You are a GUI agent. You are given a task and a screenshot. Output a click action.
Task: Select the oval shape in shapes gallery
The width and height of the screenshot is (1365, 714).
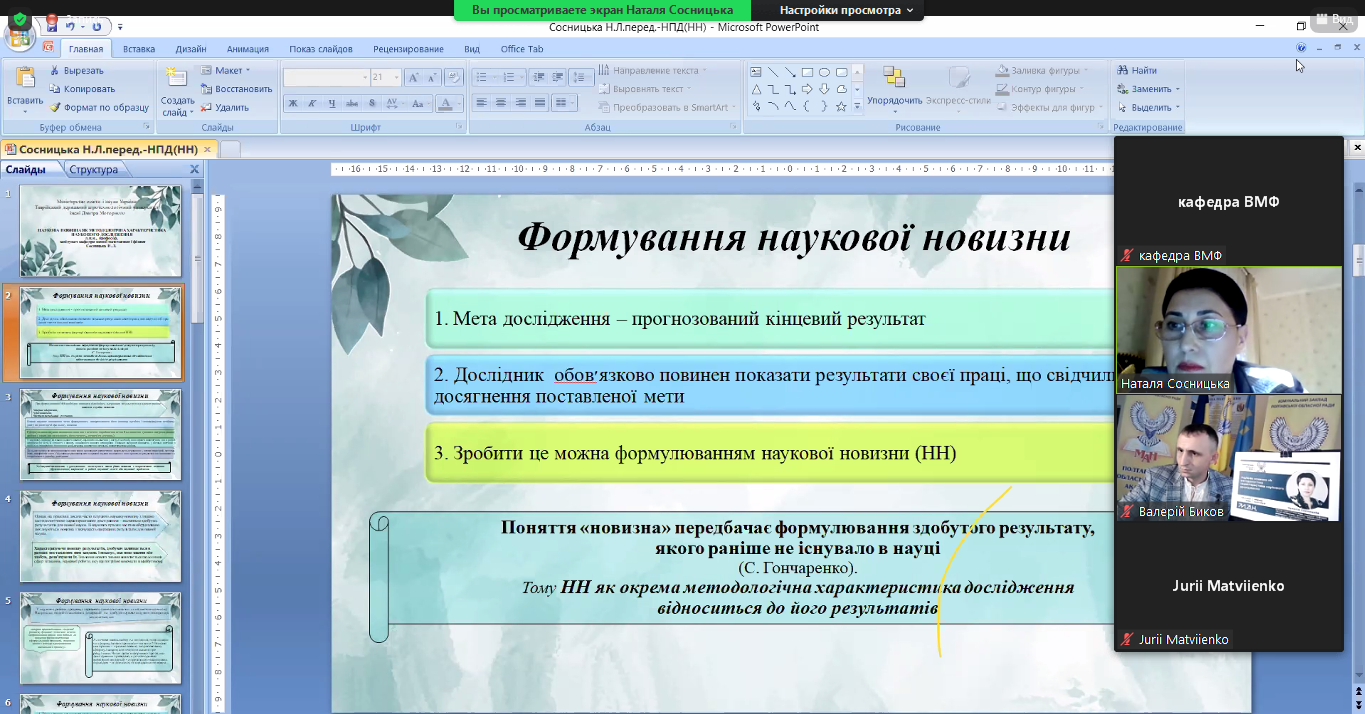[824, 72]
